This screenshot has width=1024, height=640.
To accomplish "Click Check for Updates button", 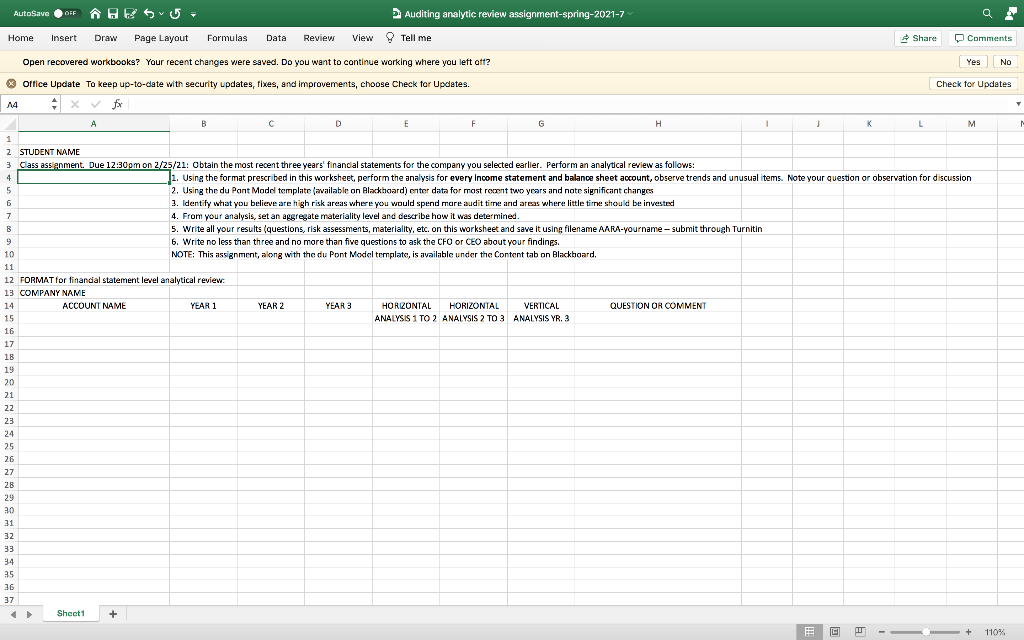I will coord(973,84).
